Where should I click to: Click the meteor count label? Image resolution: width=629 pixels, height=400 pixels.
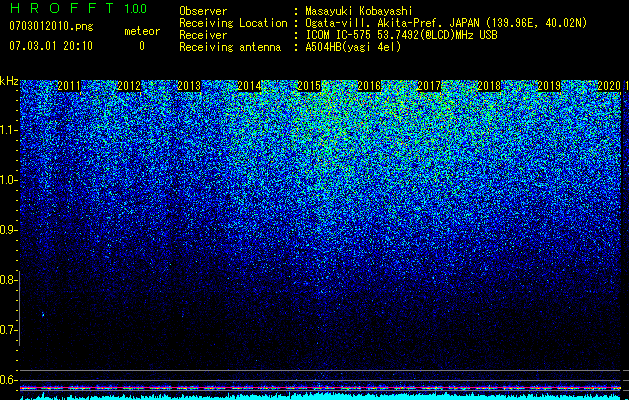[142, 31]
